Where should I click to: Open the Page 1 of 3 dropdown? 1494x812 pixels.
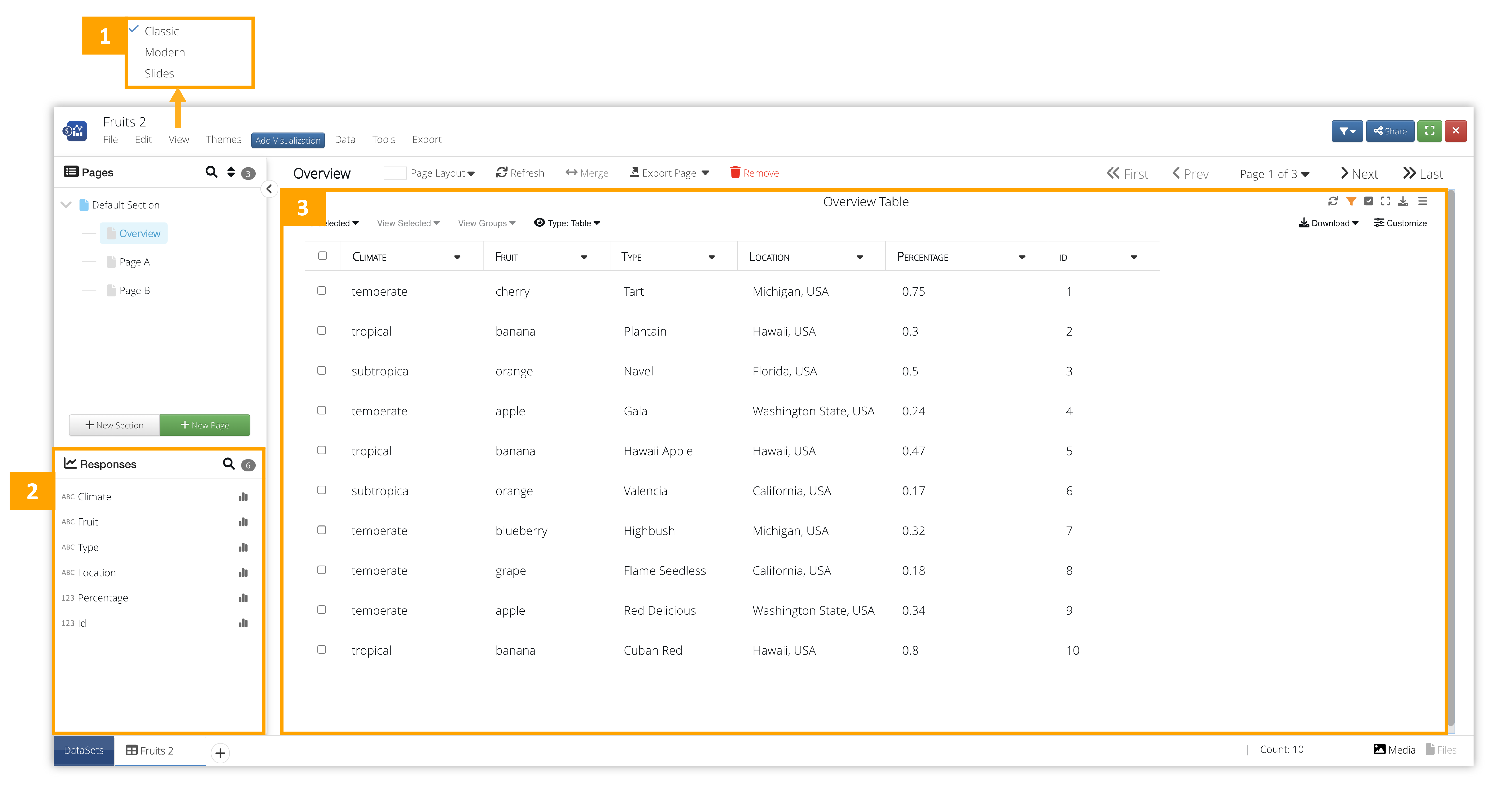[1274, 174]
